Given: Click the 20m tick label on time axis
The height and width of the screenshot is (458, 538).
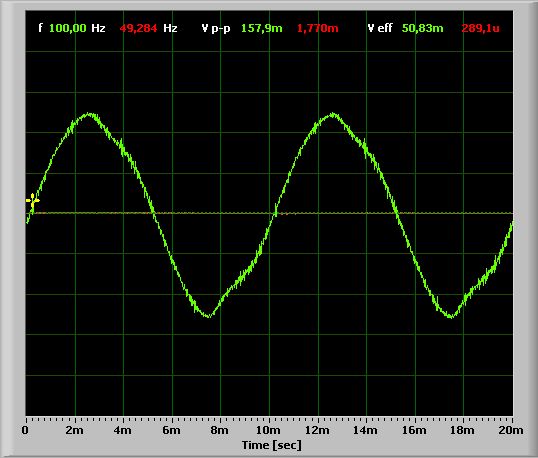Looking at the screenshot, I should pyautogui.click(x=511, y=430).
